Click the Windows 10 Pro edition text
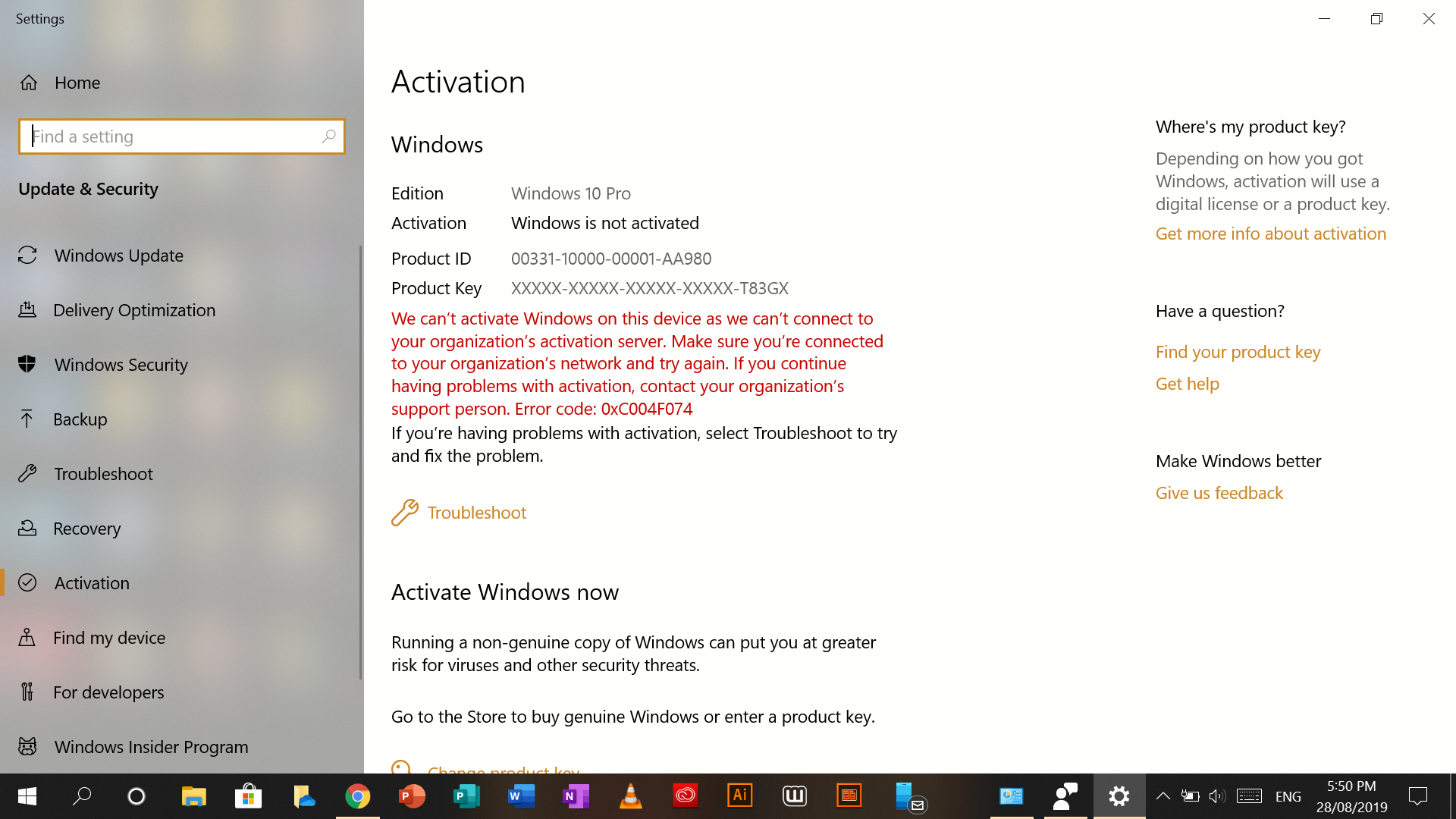Image resolution: width=1456 pixels, height=819 pixels. tap(571, 193)
